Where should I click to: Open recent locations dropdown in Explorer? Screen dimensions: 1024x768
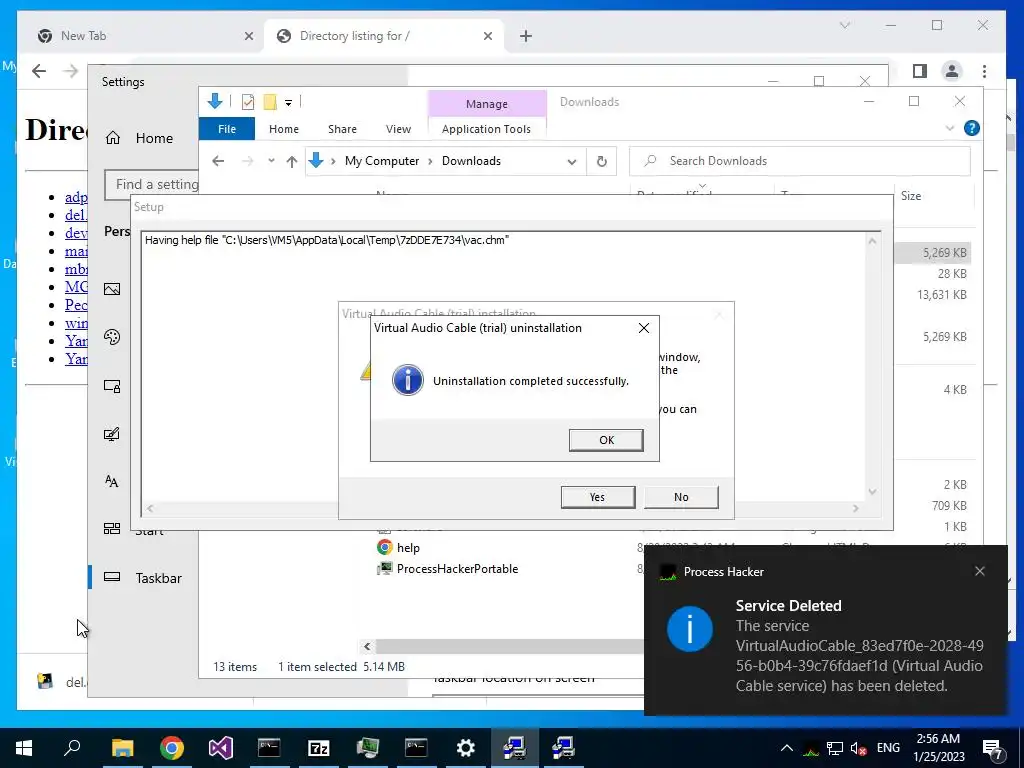click(271, 161)
